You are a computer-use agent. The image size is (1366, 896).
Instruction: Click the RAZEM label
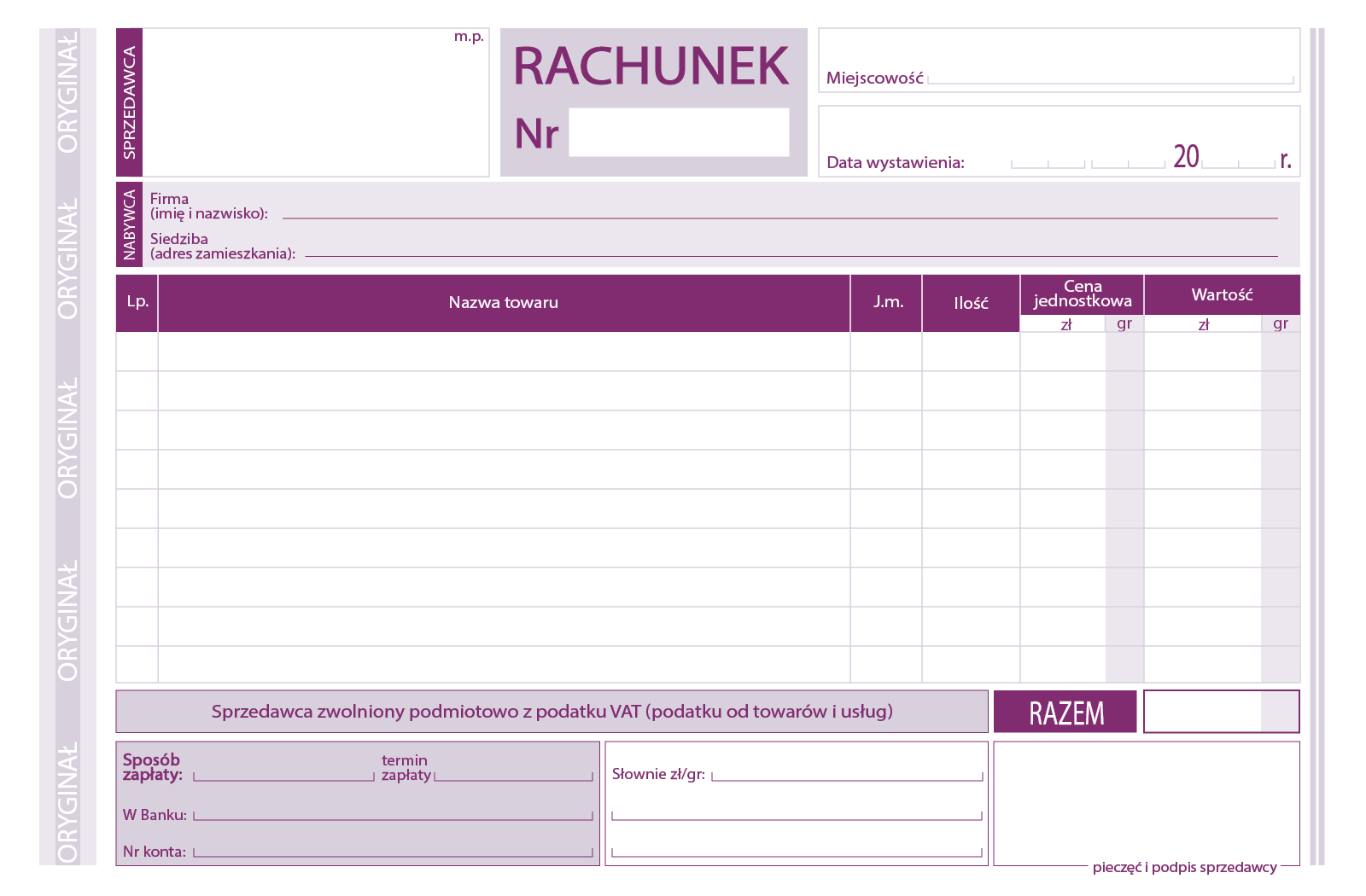[1065, 713]
